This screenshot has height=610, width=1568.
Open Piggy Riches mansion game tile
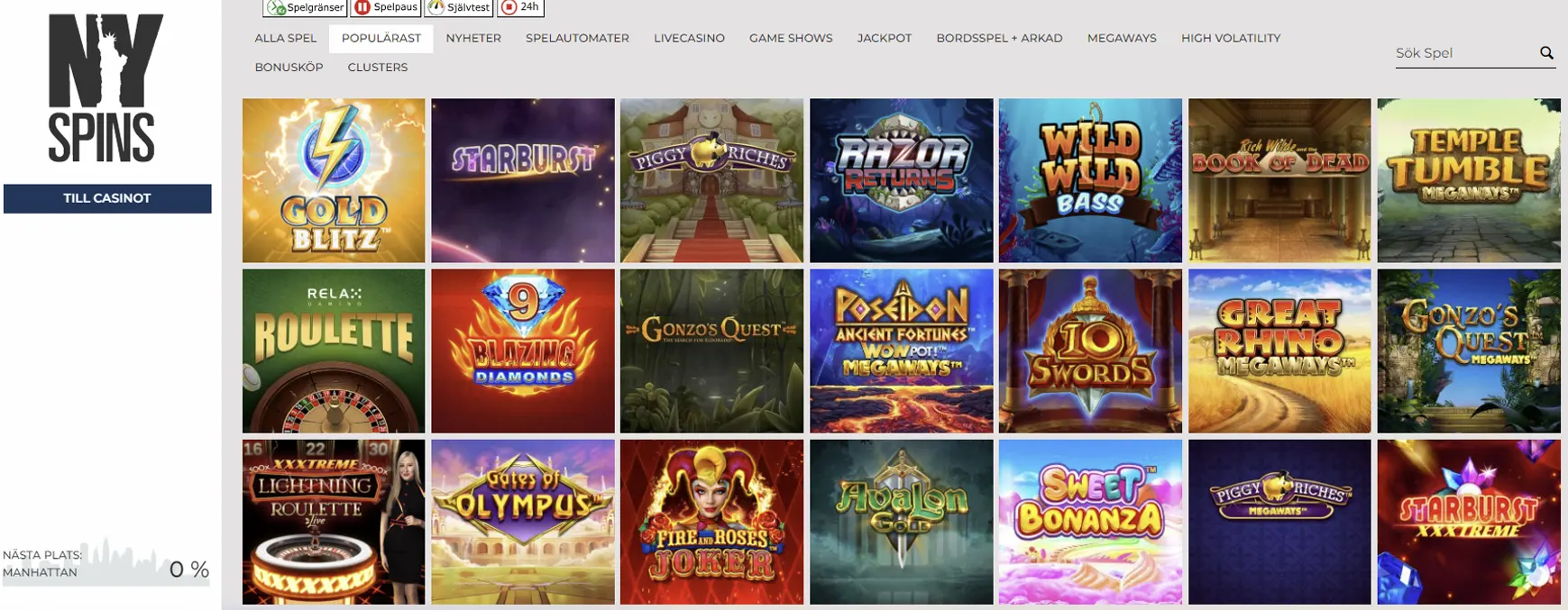711,180
